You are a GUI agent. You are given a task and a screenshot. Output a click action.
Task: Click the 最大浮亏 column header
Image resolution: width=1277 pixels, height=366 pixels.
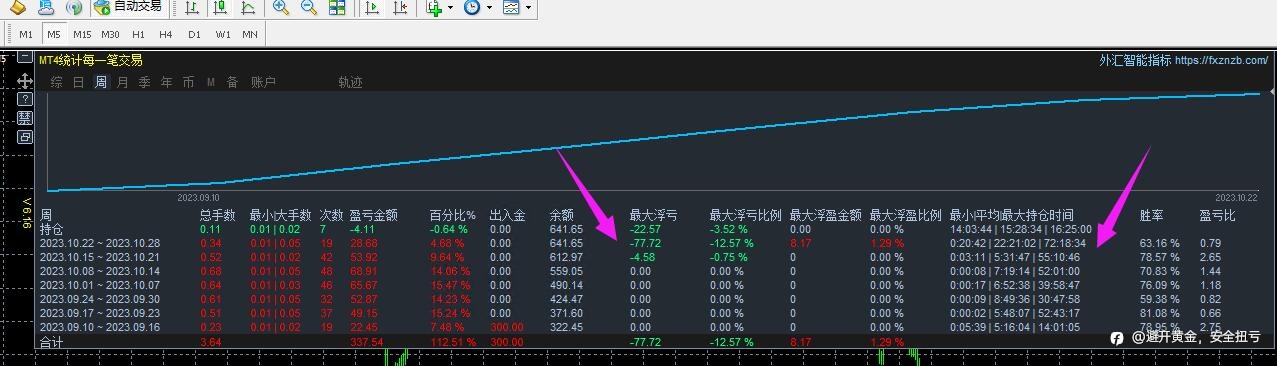click(654, 215)
